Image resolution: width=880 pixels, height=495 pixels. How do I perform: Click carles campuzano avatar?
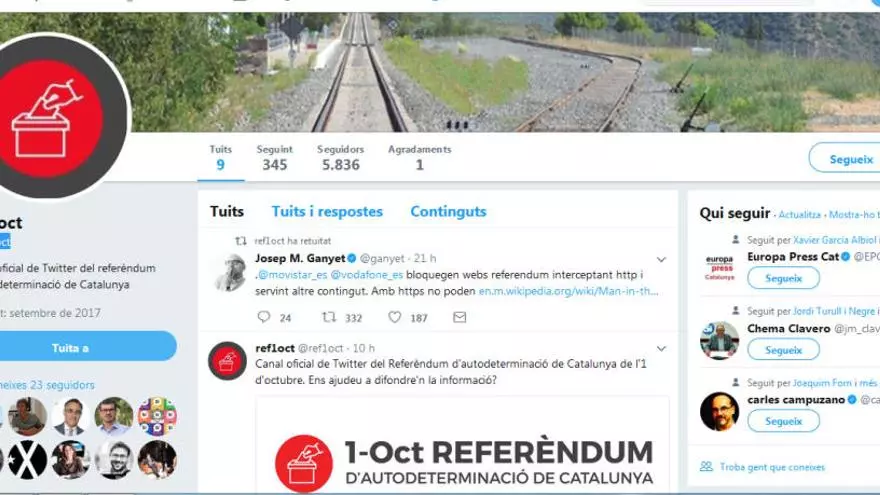click(719, 411)
